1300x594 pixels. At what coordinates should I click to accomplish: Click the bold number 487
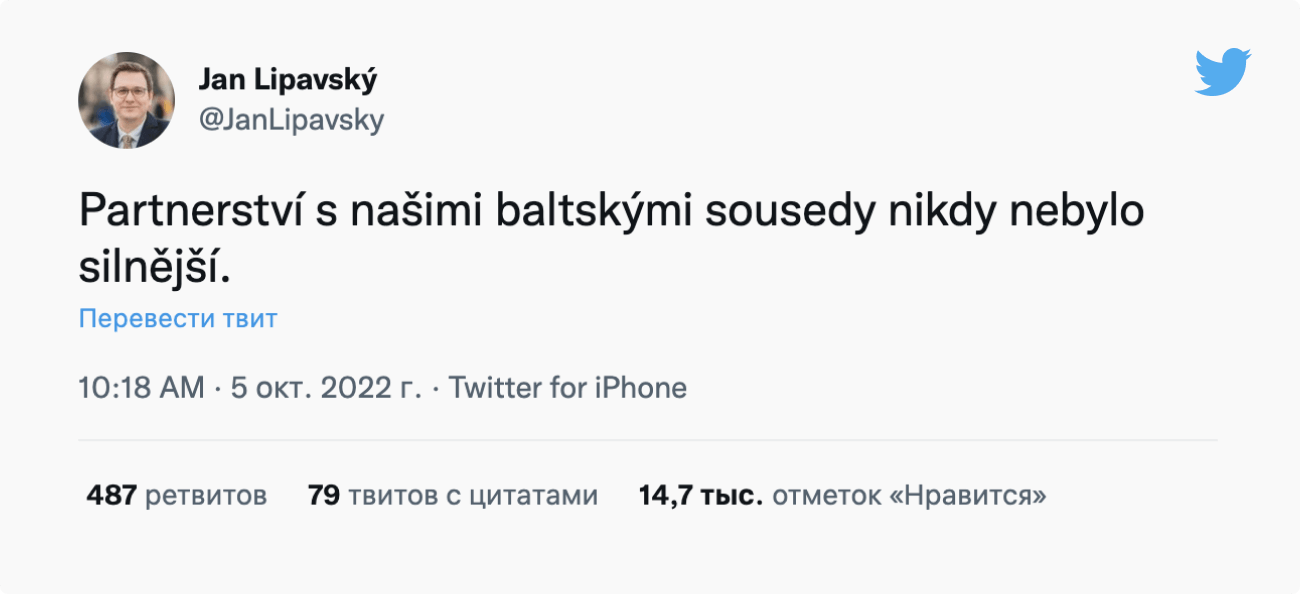[x=111, y=495]
